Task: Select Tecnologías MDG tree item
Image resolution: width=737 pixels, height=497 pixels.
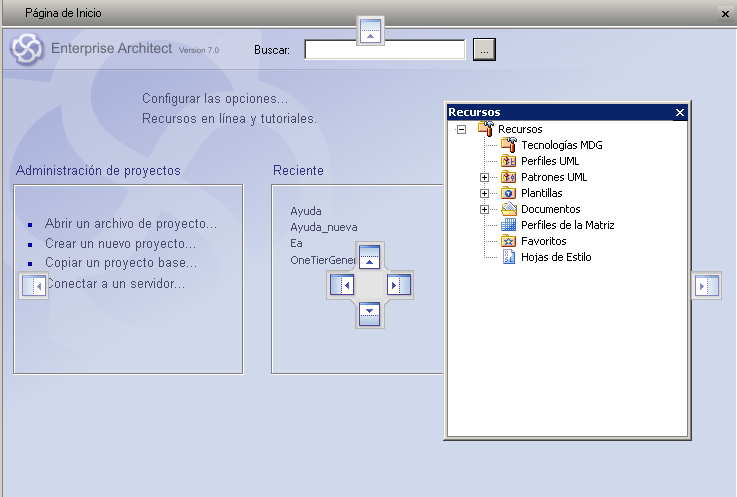Action: (562, 145)
